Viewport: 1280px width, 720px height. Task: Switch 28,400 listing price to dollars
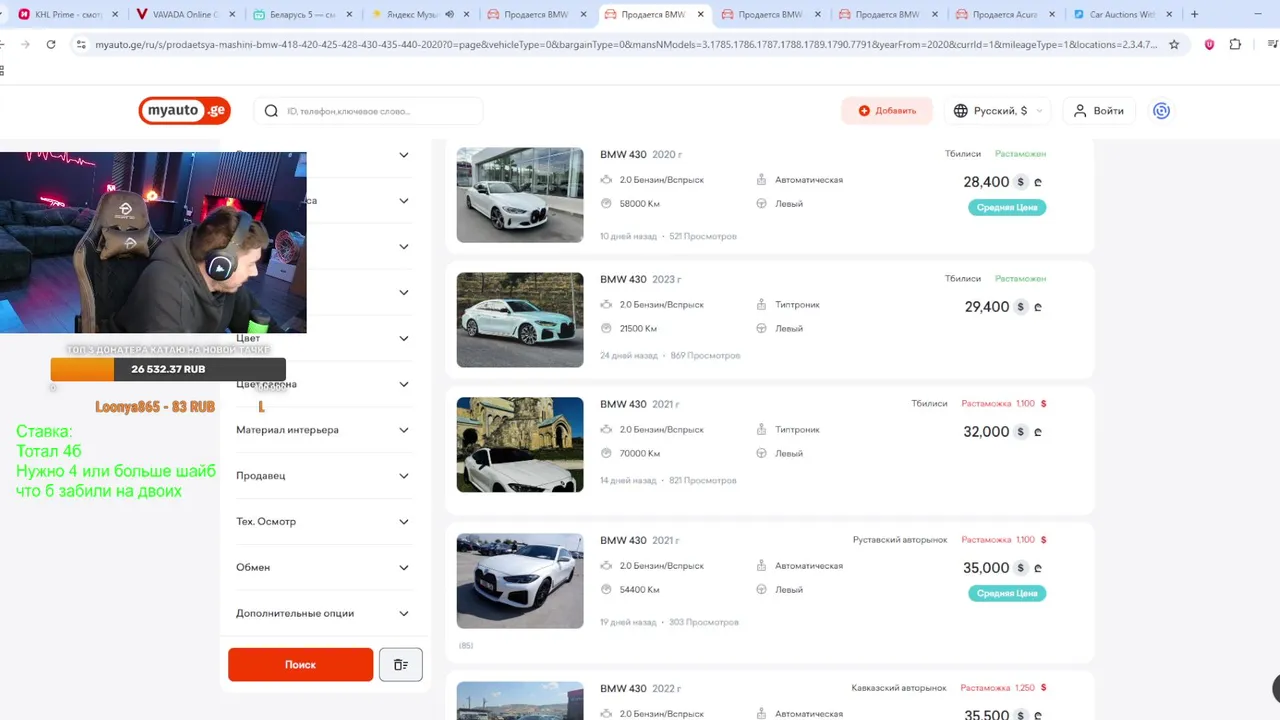(x=1020, y=182)
